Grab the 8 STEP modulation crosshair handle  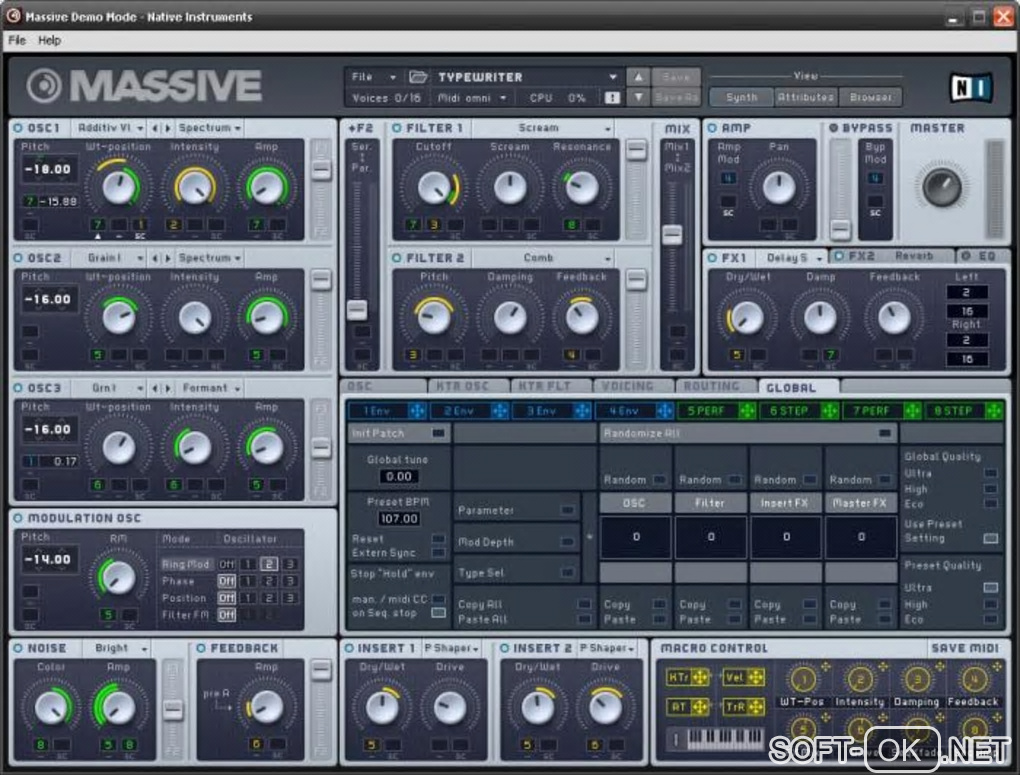pyautogui.click(x=993, y=411)
